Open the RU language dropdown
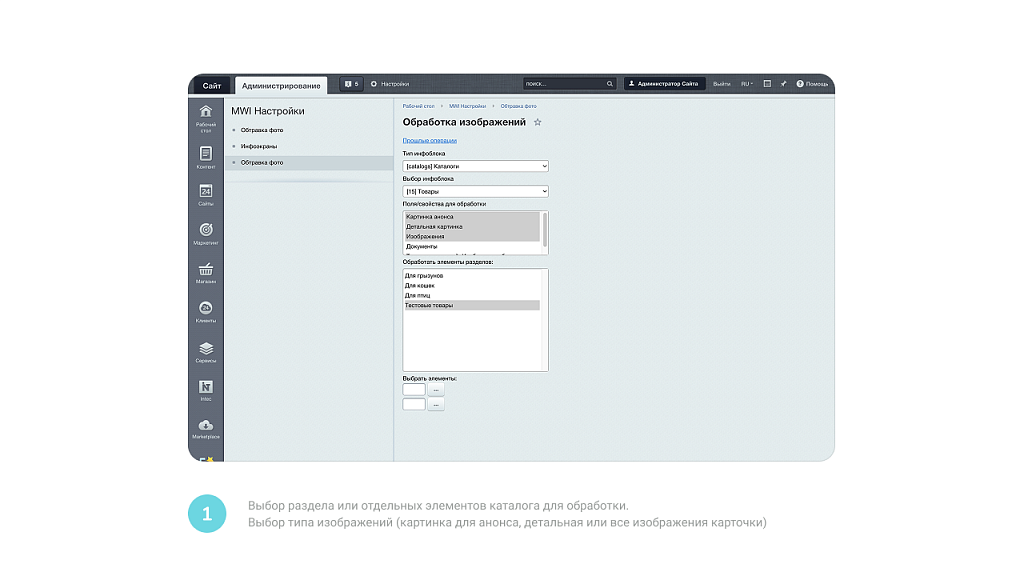This screenshot has height=576, width=1024. point(746,84)
